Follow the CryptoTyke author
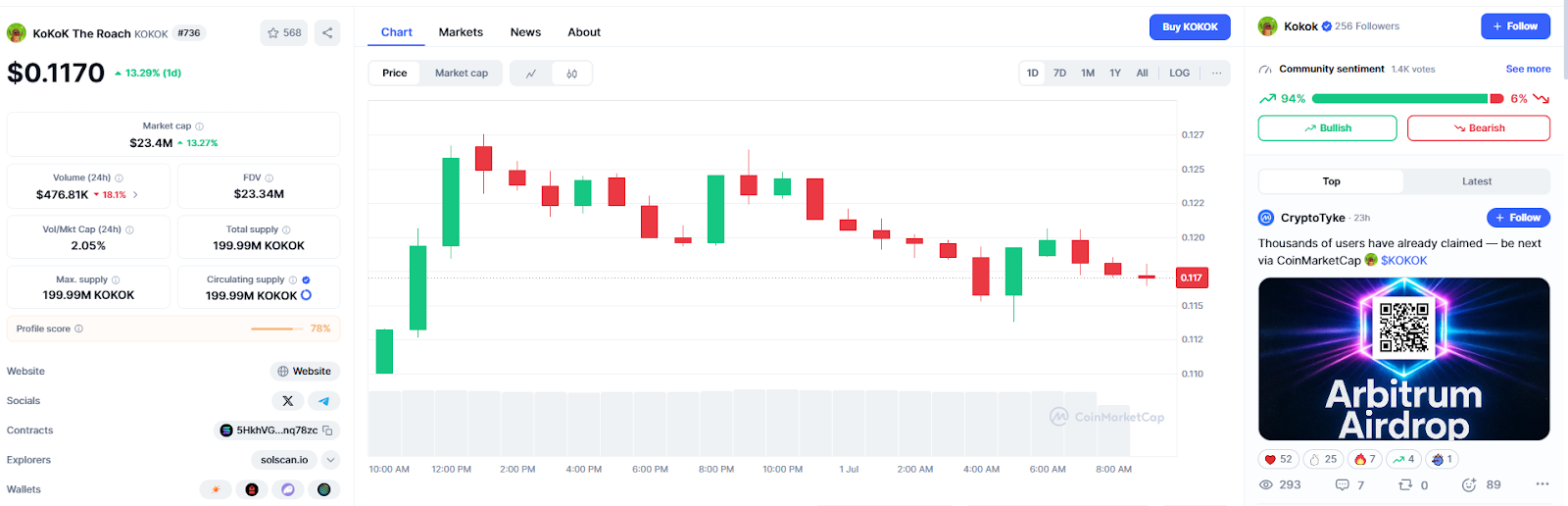Screen dimensions: 1568x506 [1518, 218]
